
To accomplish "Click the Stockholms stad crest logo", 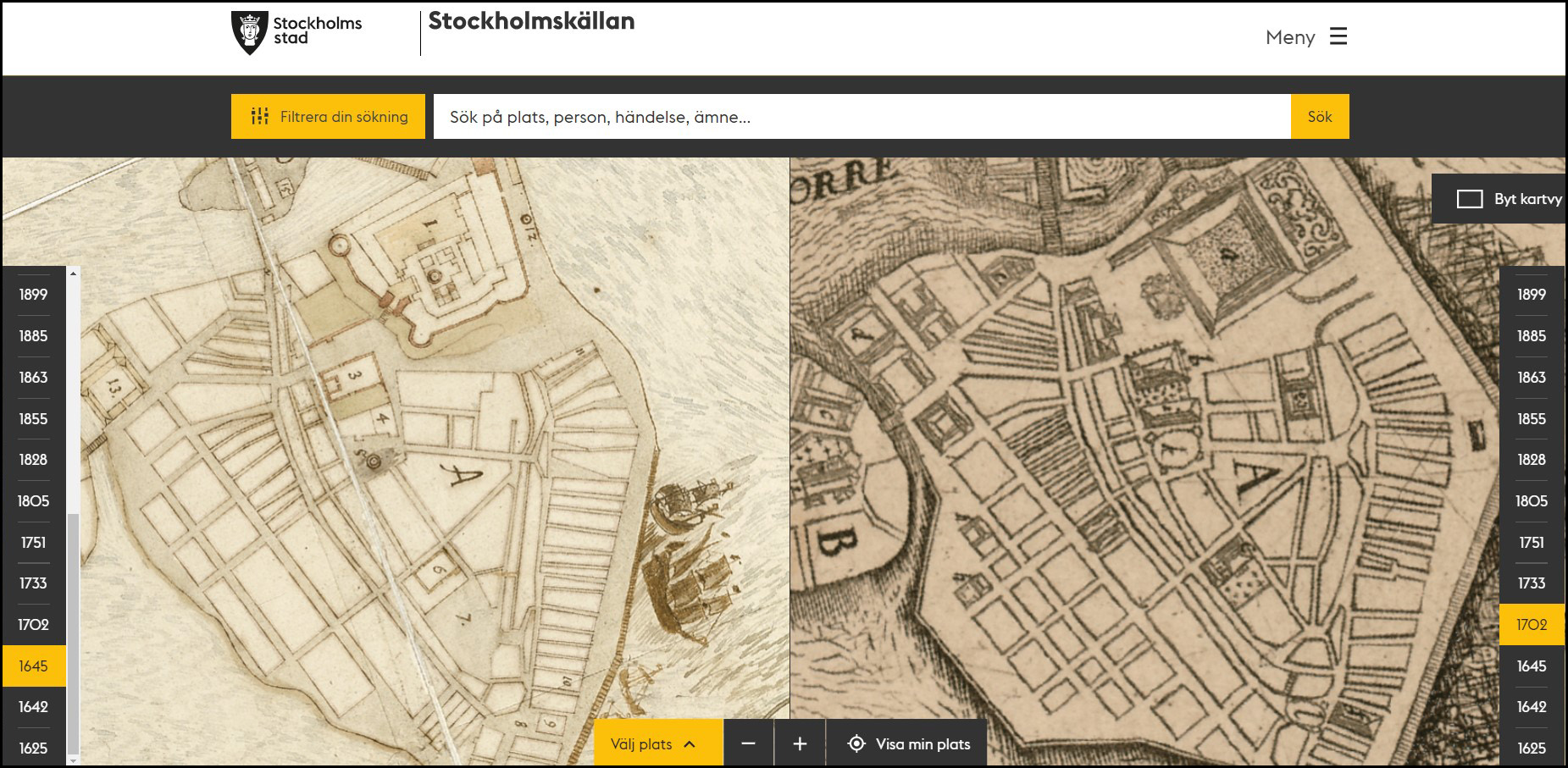I will click(x=250, y=34).
